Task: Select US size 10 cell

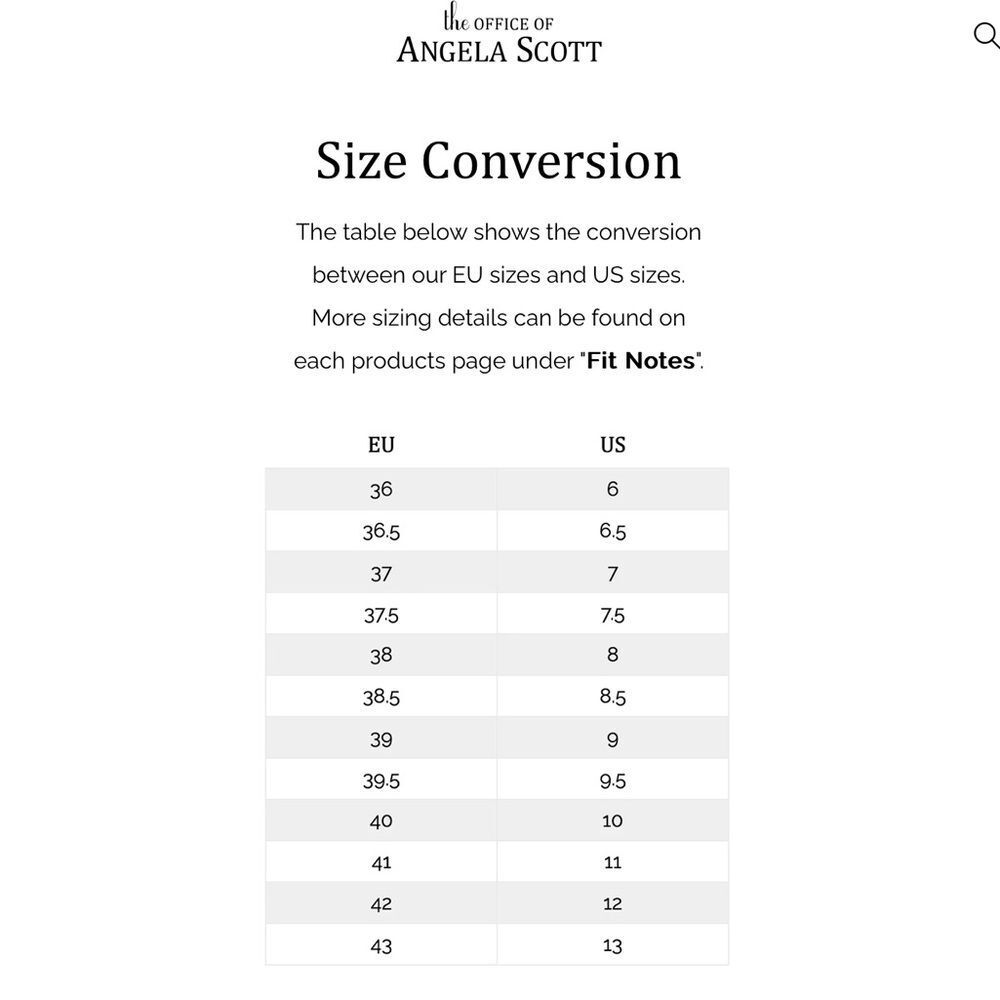Action: coord(613,820)
